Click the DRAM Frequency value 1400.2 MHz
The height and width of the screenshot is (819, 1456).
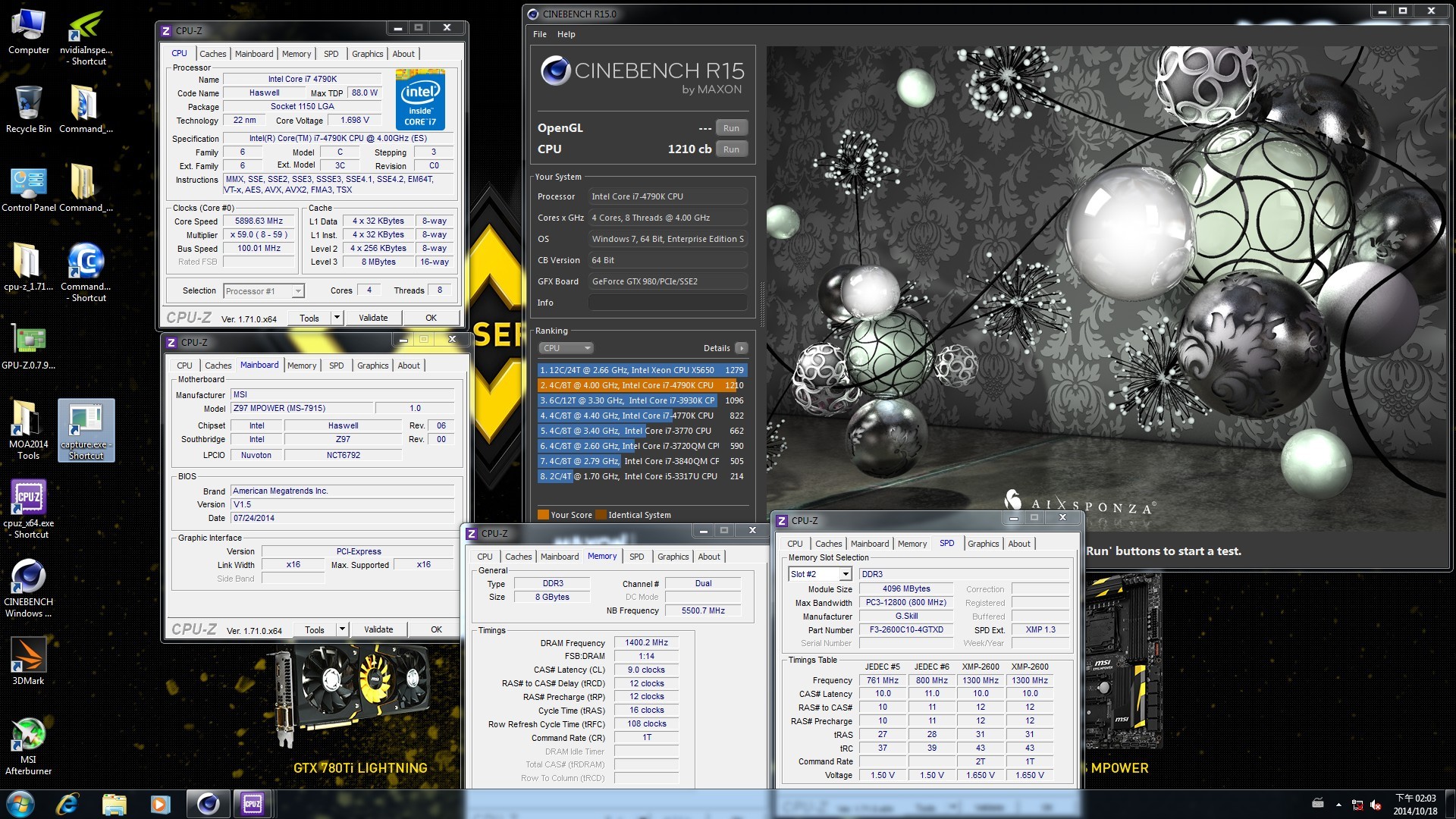click(x=646, y=642)
